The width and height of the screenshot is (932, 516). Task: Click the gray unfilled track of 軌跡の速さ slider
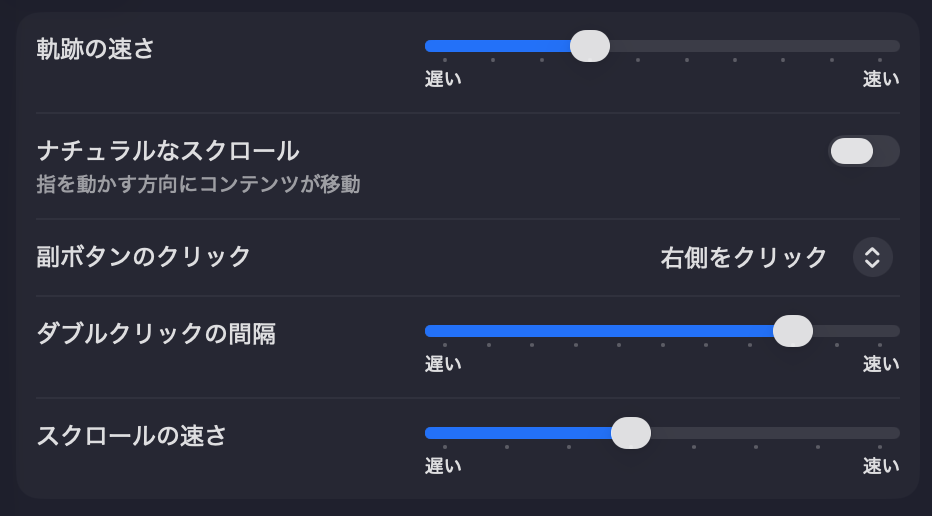click(x=755, y=46)
